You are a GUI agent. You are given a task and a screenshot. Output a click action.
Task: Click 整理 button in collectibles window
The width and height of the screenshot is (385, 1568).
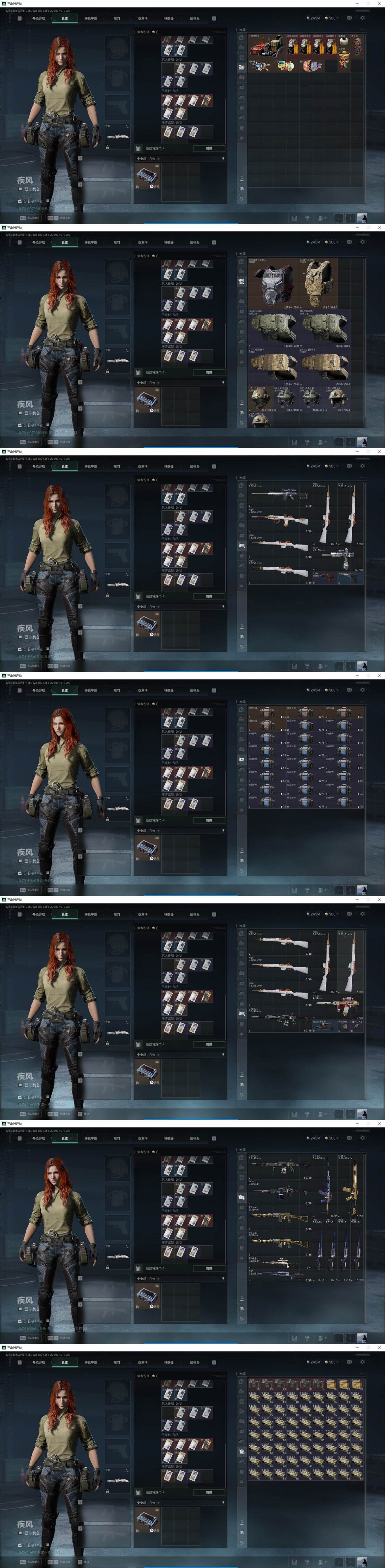(209, 149)
